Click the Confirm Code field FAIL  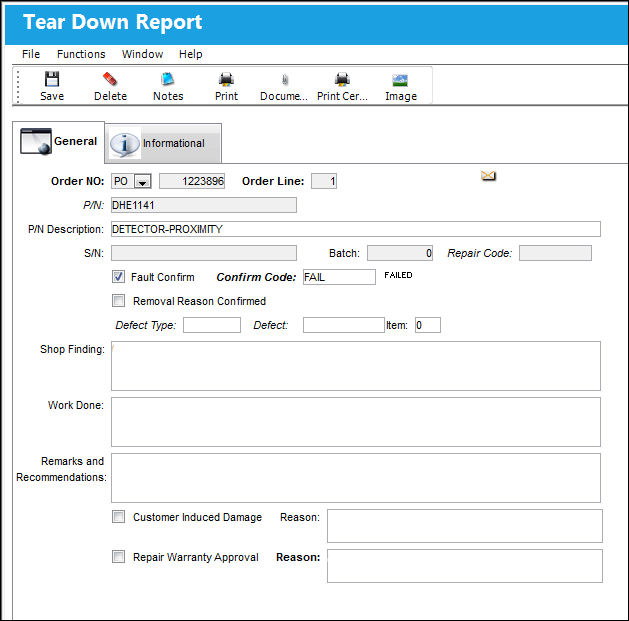tap(339, 277)
